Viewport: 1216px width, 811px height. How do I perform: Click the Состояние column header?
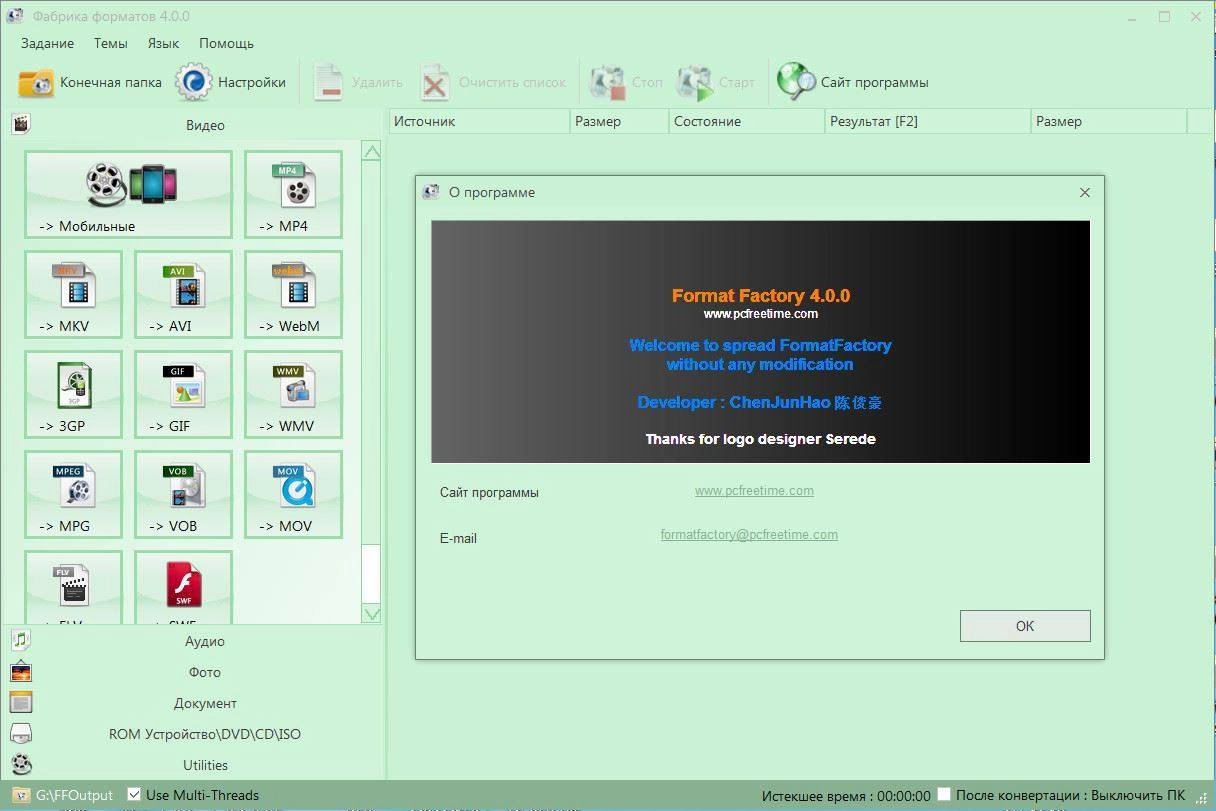(747, 121)
